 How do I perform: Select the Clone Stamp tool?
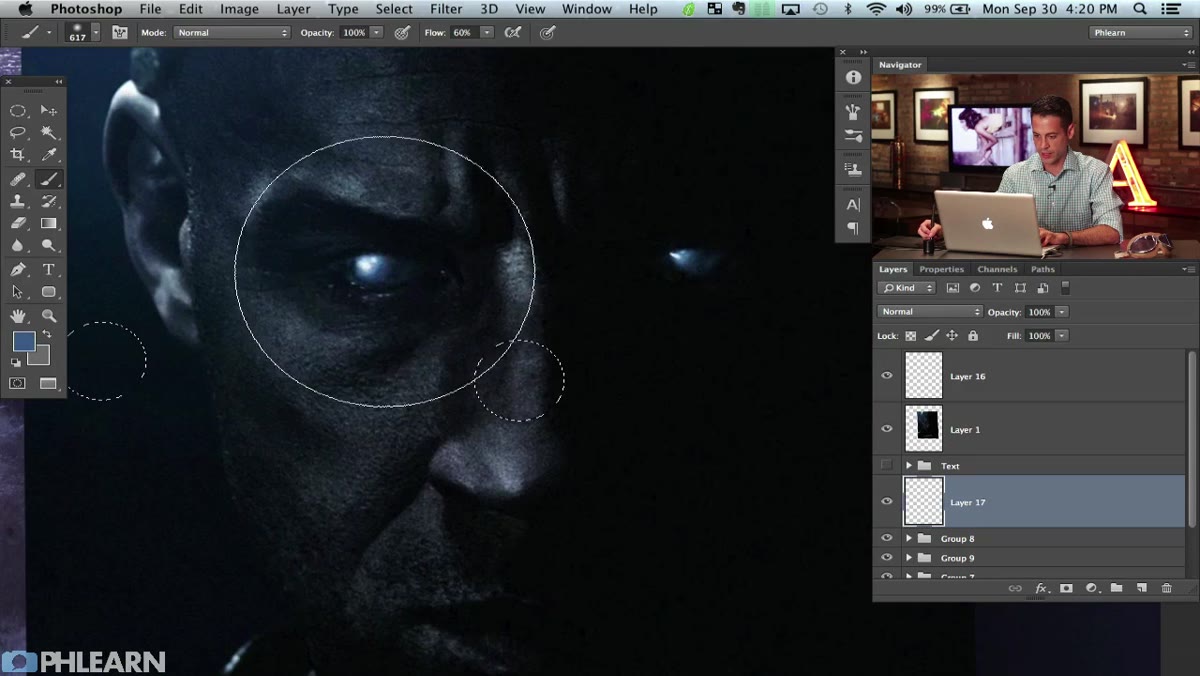coord(18,201)
